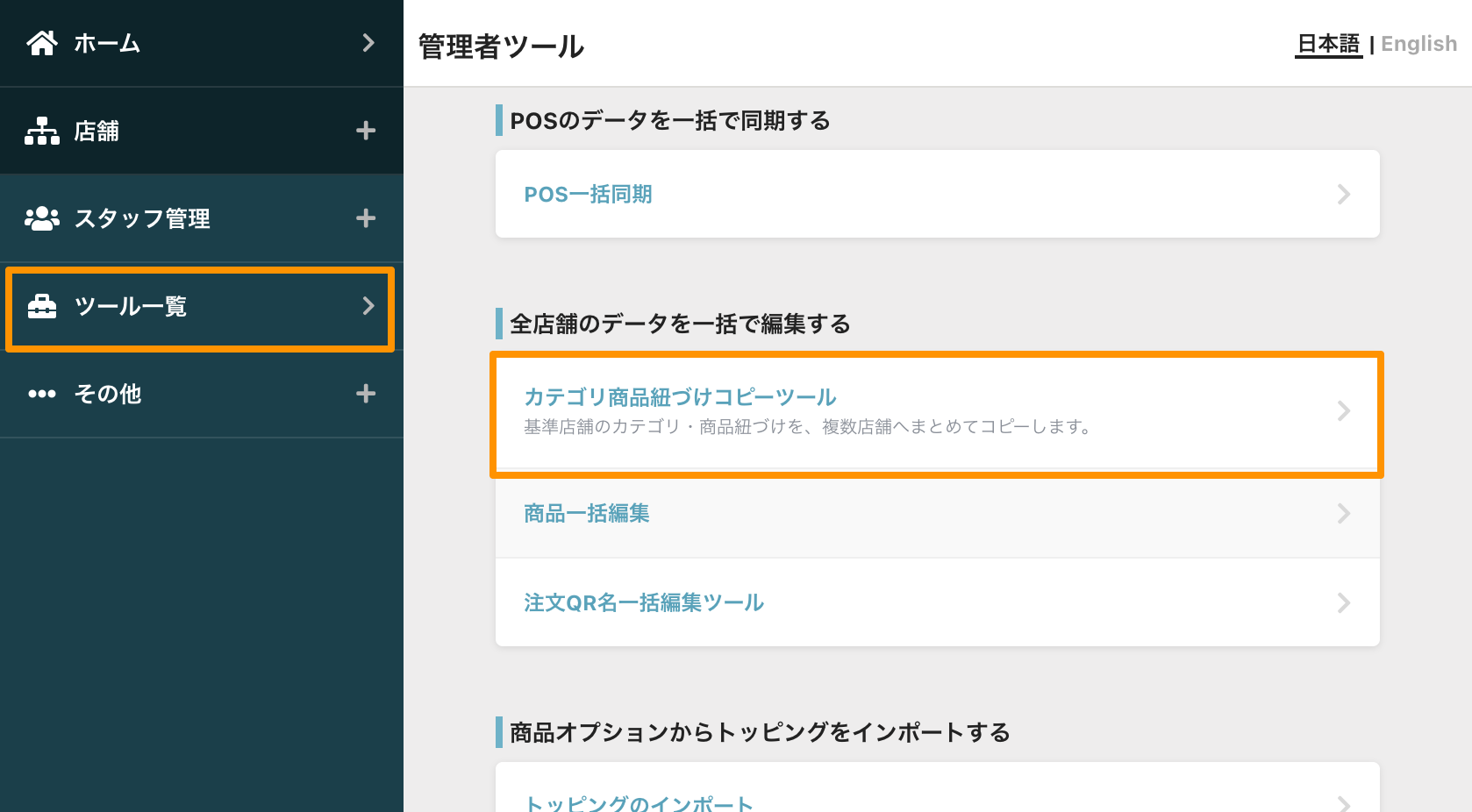The height and width of the screenshot is (812, 1472).
Task: Click the store hierarchy icon beside 店舗
Action: (x=42, y=131)
